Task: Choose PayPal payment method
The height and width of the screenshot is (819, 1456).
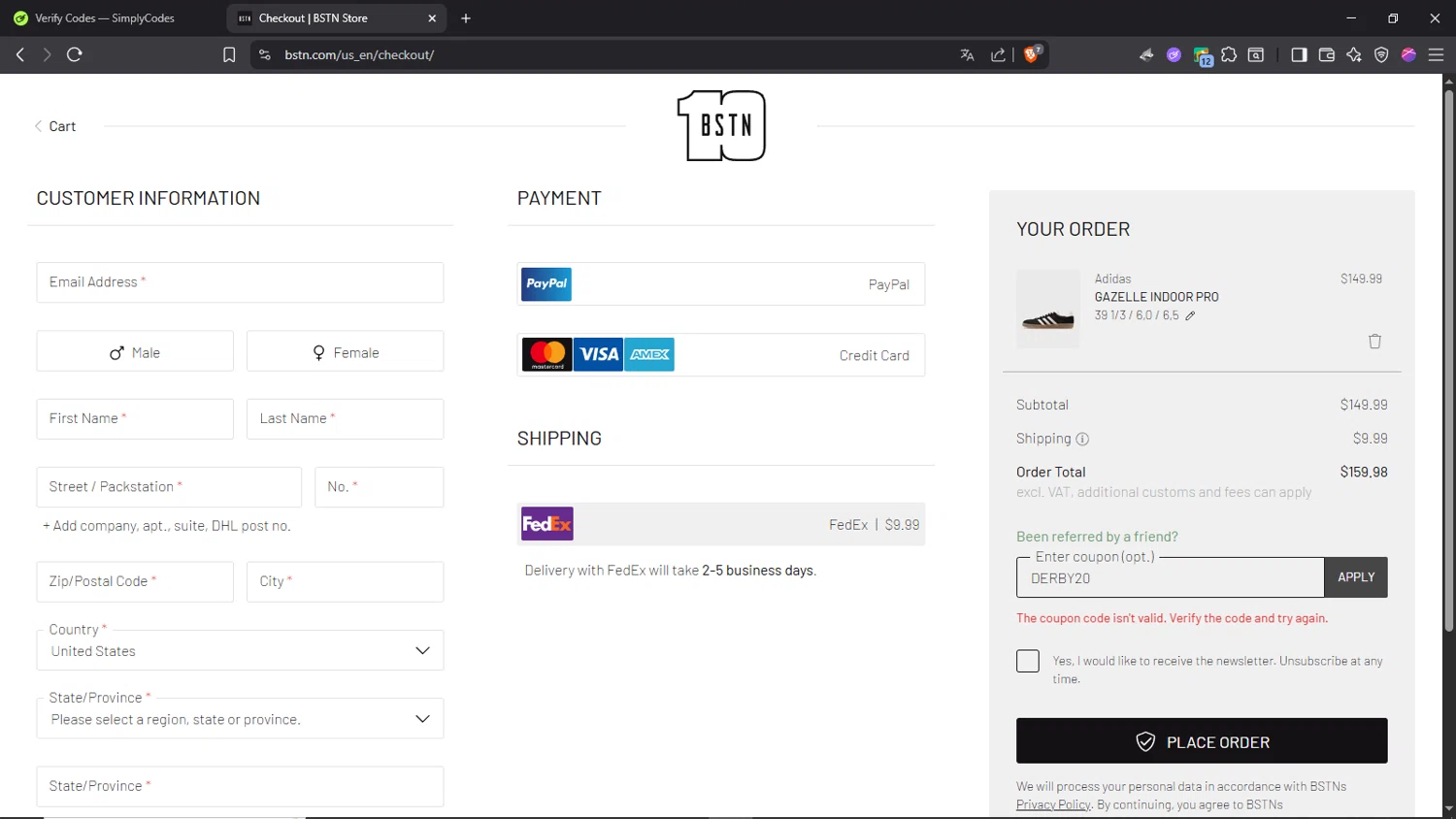Action: [x=721, y=284]
